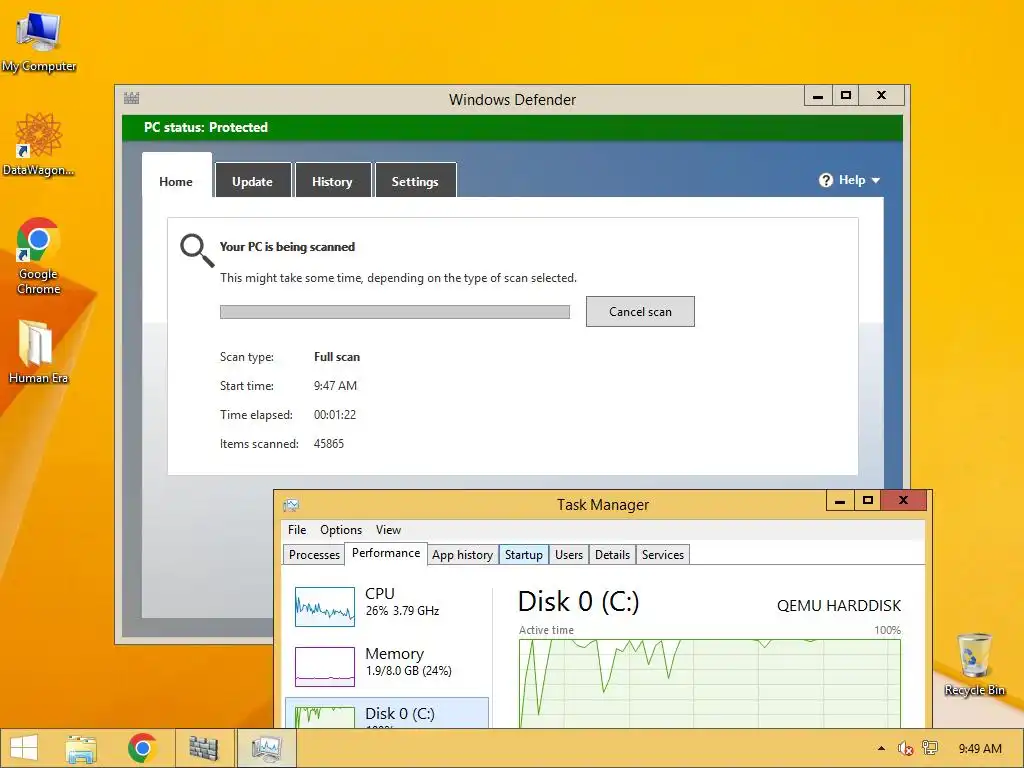Click the muted volume tray icon
The height and width of the screenshot is (768, 1024).
coord(905,748)
